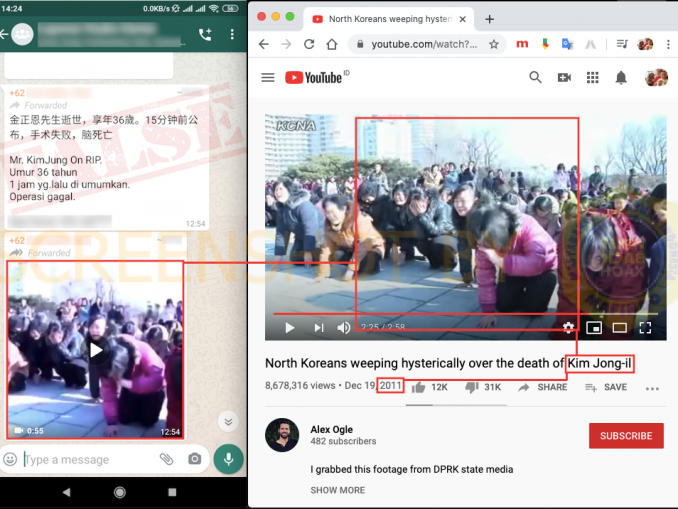Open the red m browser extension
This screenshot has width=678, height=509.
coord(522,44)
